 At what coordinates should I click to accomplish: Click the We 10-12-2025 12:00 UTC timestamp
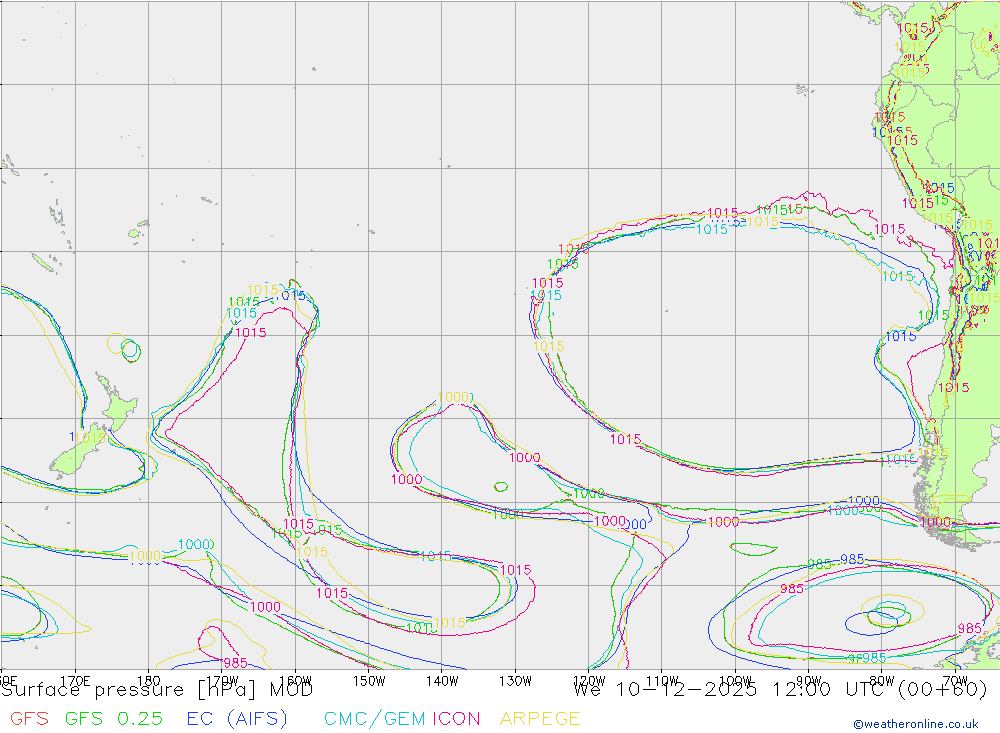(x=779, y=690)
